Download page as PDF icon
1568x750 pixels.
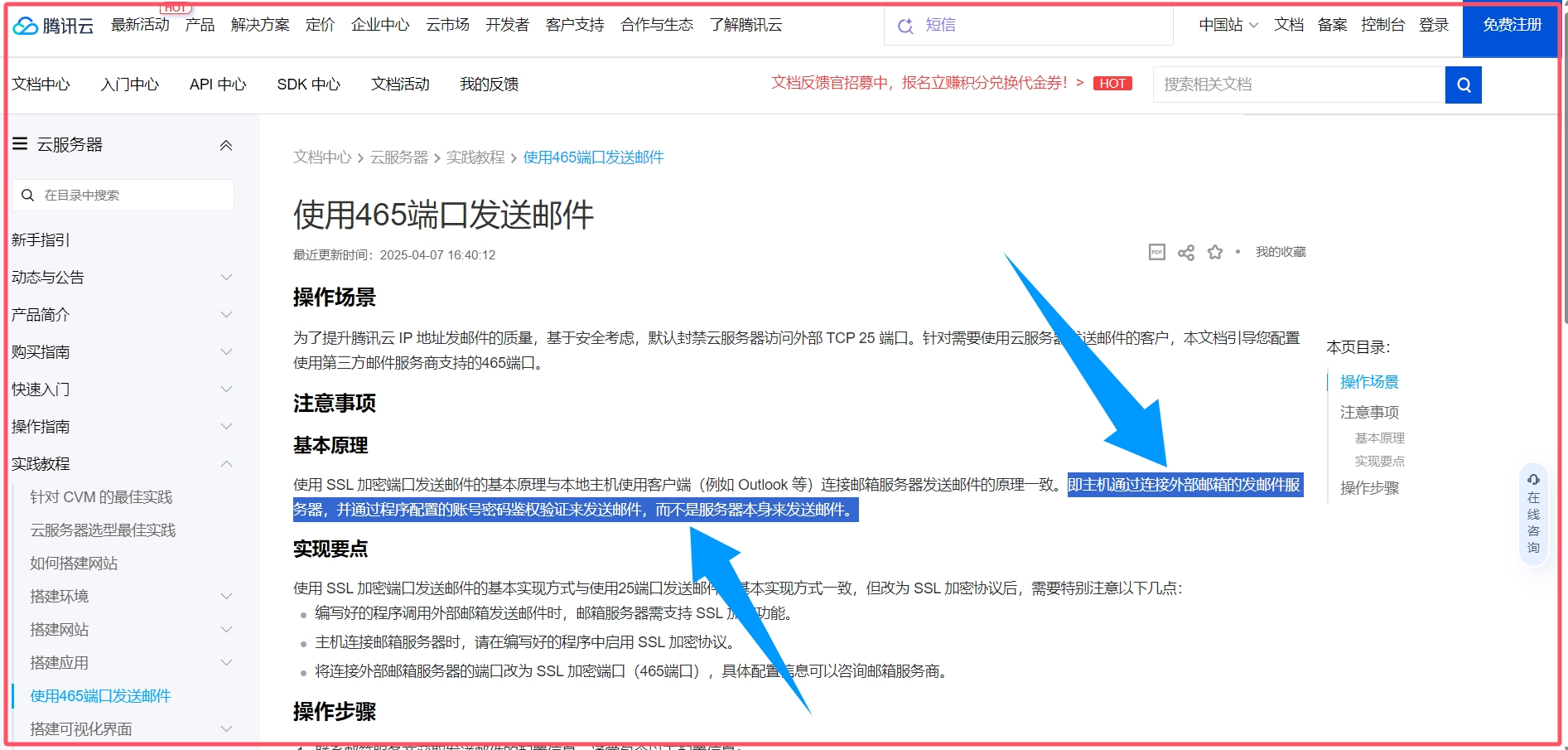pyautogui.click(x=1157, y=252)
